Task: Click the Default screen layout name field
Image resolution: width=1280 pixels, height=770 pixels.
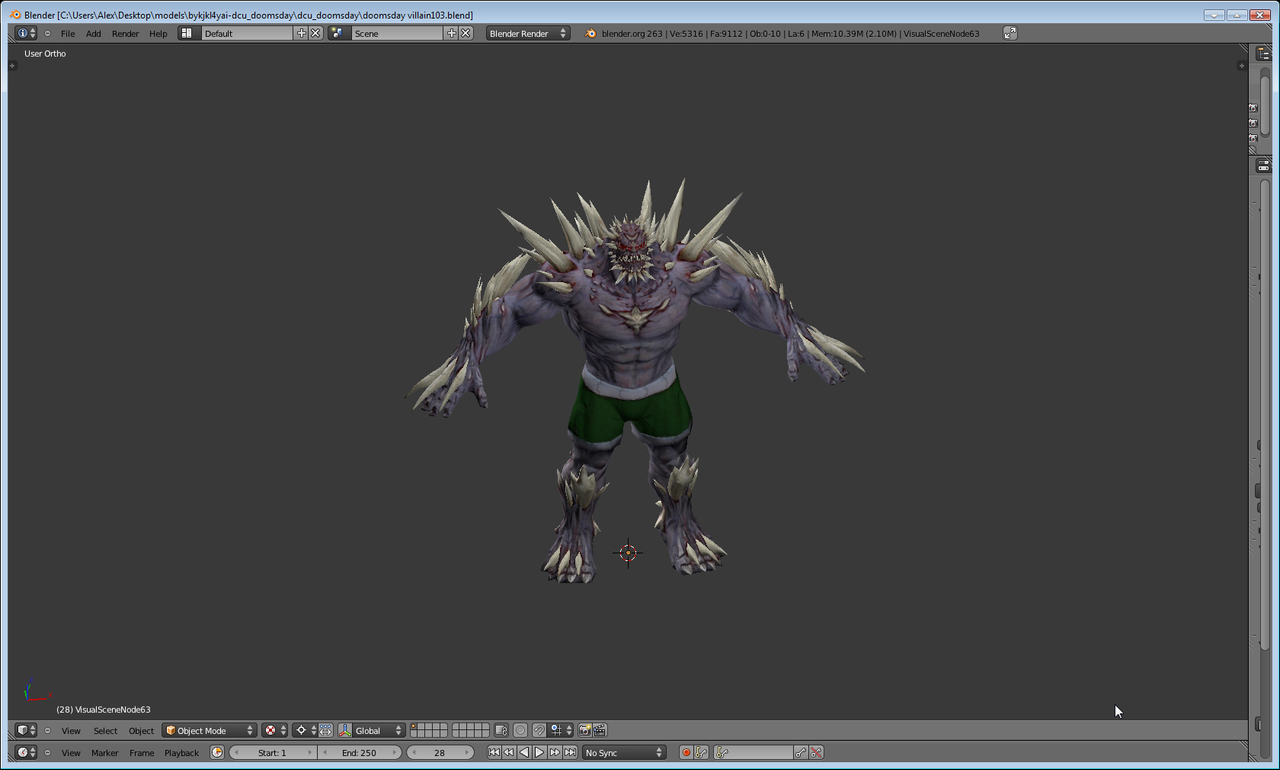Action: click(x=247, y=33)
